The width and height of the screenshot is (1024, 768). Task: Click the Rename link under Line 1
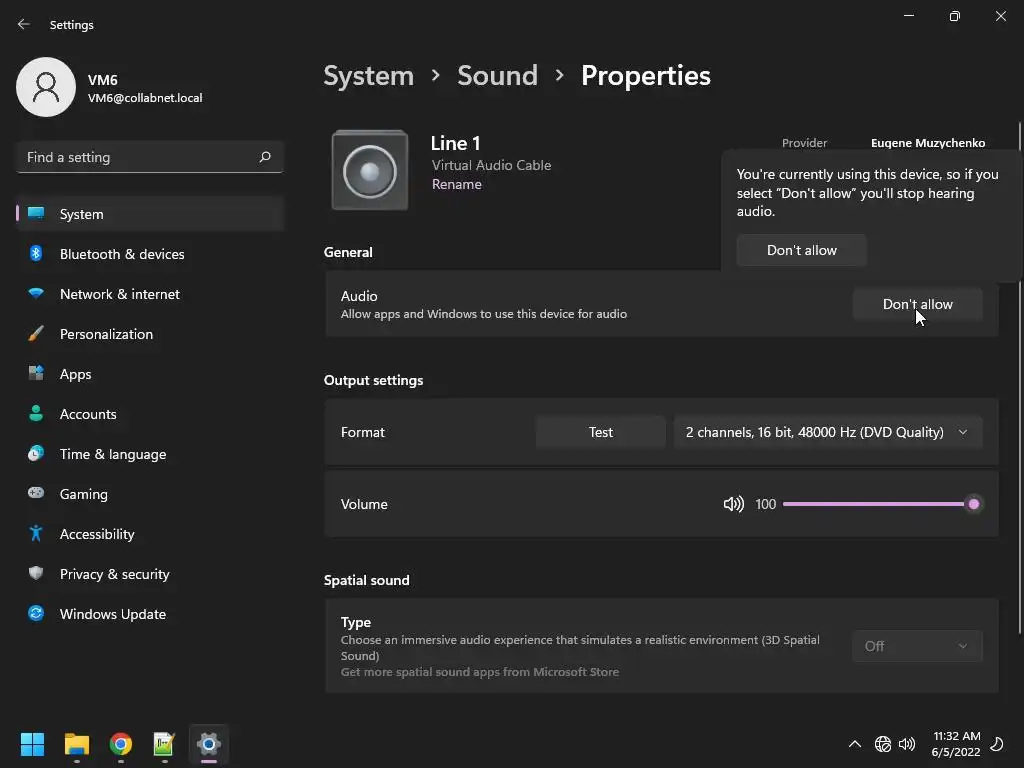pos(456,184)
